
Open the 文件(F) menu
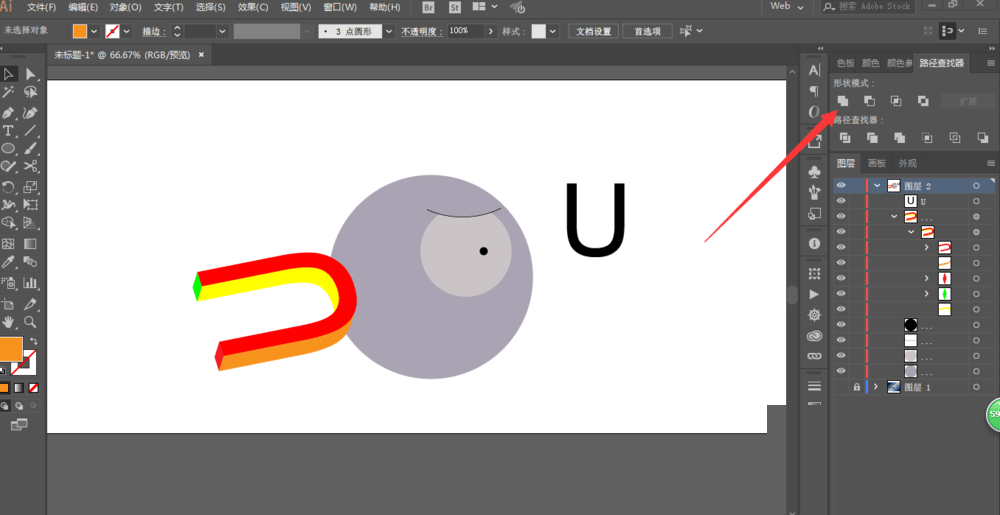coord(41,7)
